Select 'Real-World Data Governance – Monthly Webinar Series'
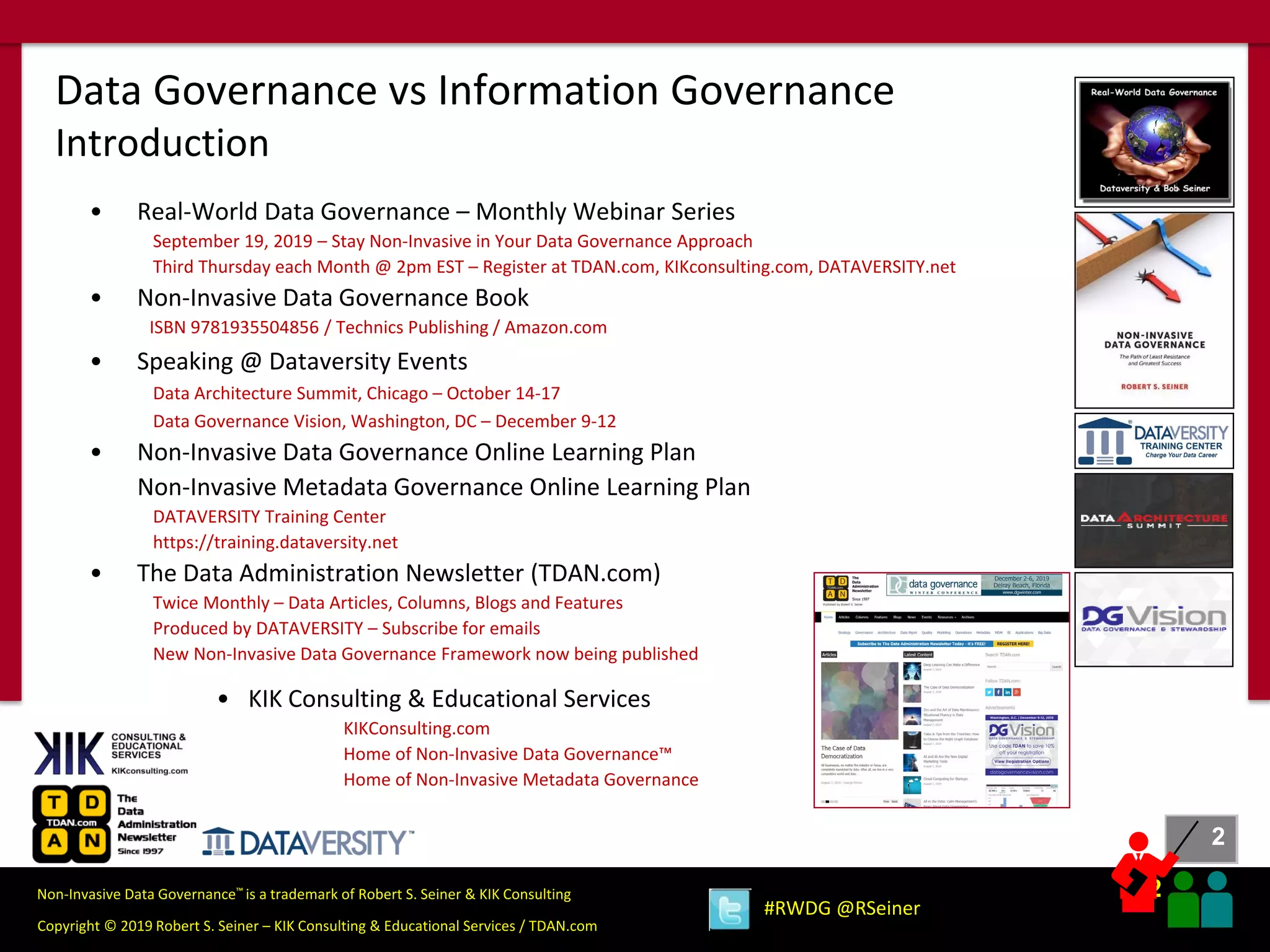Image resolution: width=1270 pixels, height=952 pixels. (x=436, y=212)
